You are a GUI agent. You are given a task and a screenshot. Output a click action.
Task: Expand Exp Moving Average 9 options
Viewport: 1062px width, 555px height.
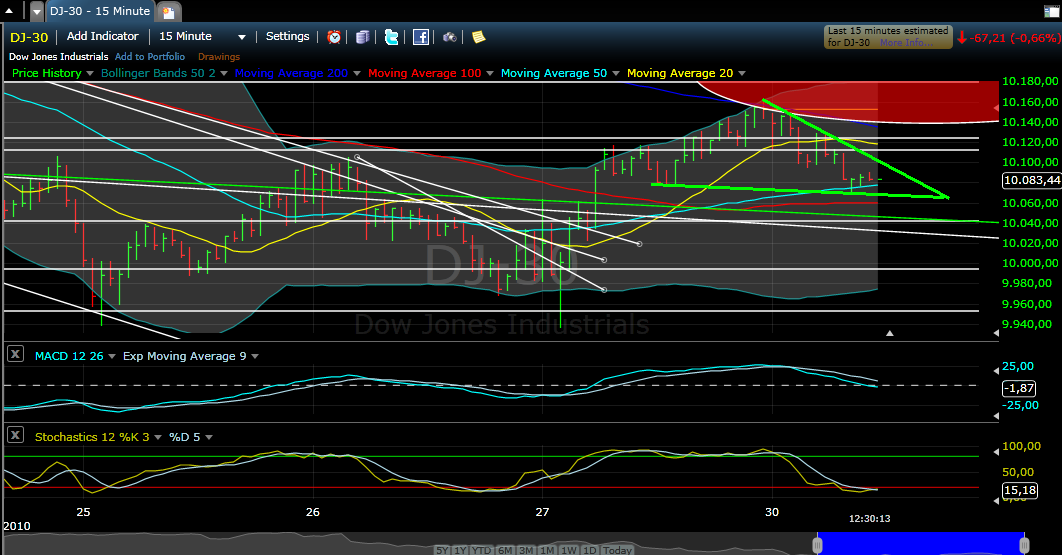(255, 356)
